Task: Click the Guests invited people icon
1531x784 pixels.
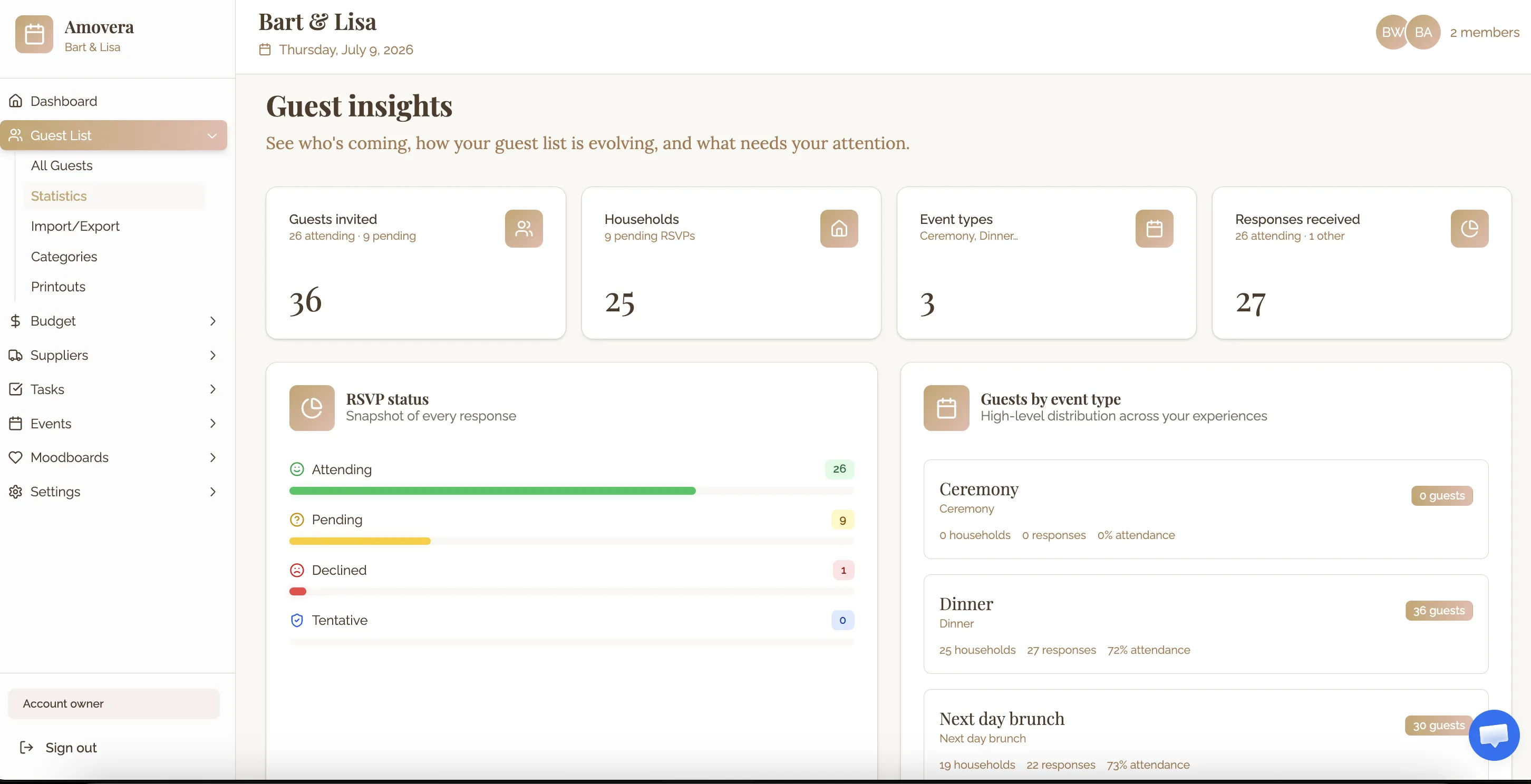Action: (x=524, y=229)
